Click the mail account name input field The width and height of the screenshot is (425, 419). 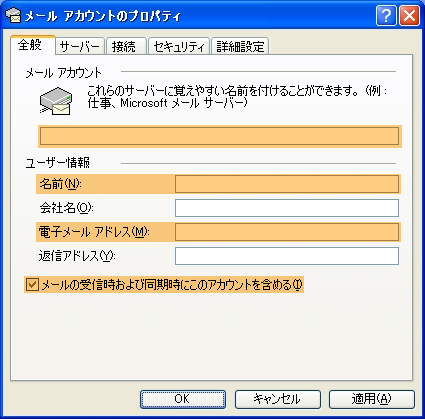click(220, 136)
